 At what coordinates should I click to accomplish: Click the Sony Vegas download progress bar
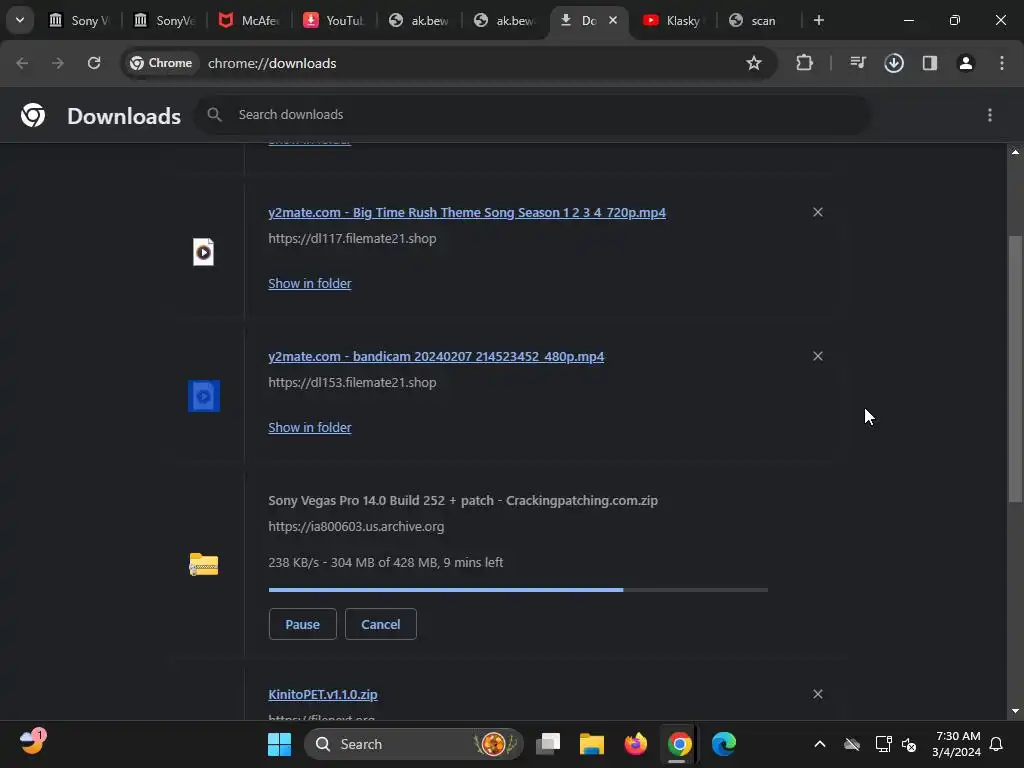click(518, 590)
